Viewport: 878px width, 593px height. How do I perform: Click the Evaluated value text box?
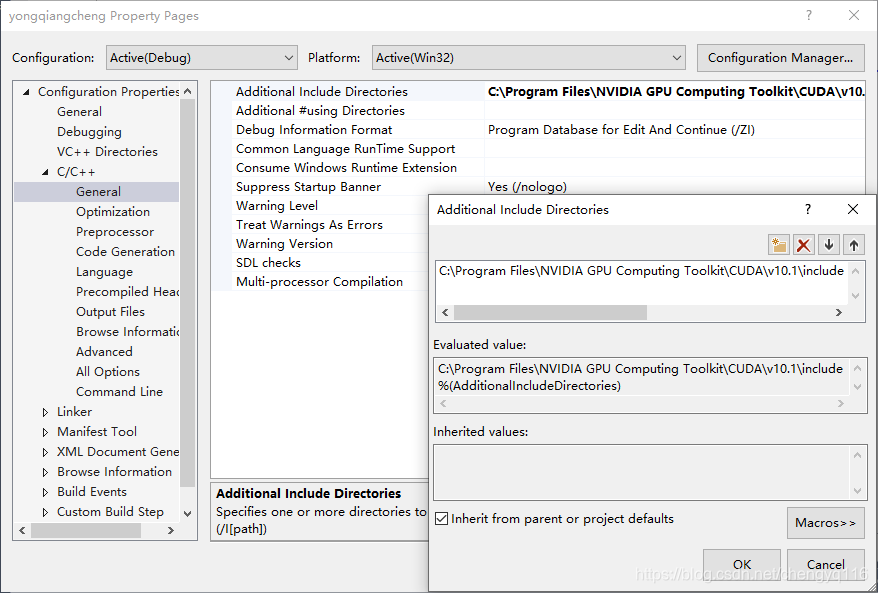(650, 385)
